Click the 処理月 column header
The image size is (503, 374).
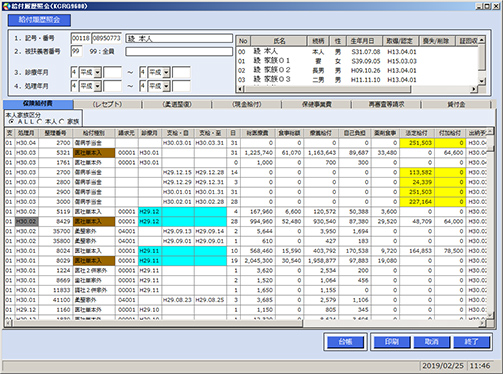pos(26,133)
